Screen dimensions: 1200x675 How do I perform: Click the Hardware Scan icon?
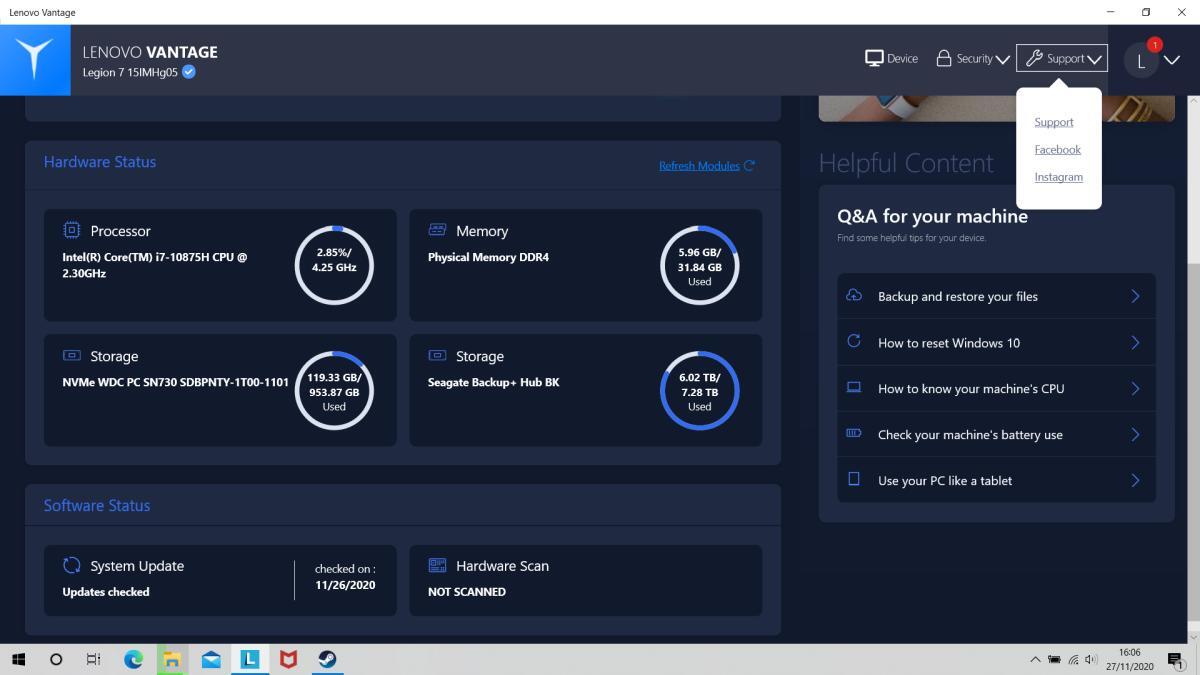pyautogui.click(x=437, y=565)
